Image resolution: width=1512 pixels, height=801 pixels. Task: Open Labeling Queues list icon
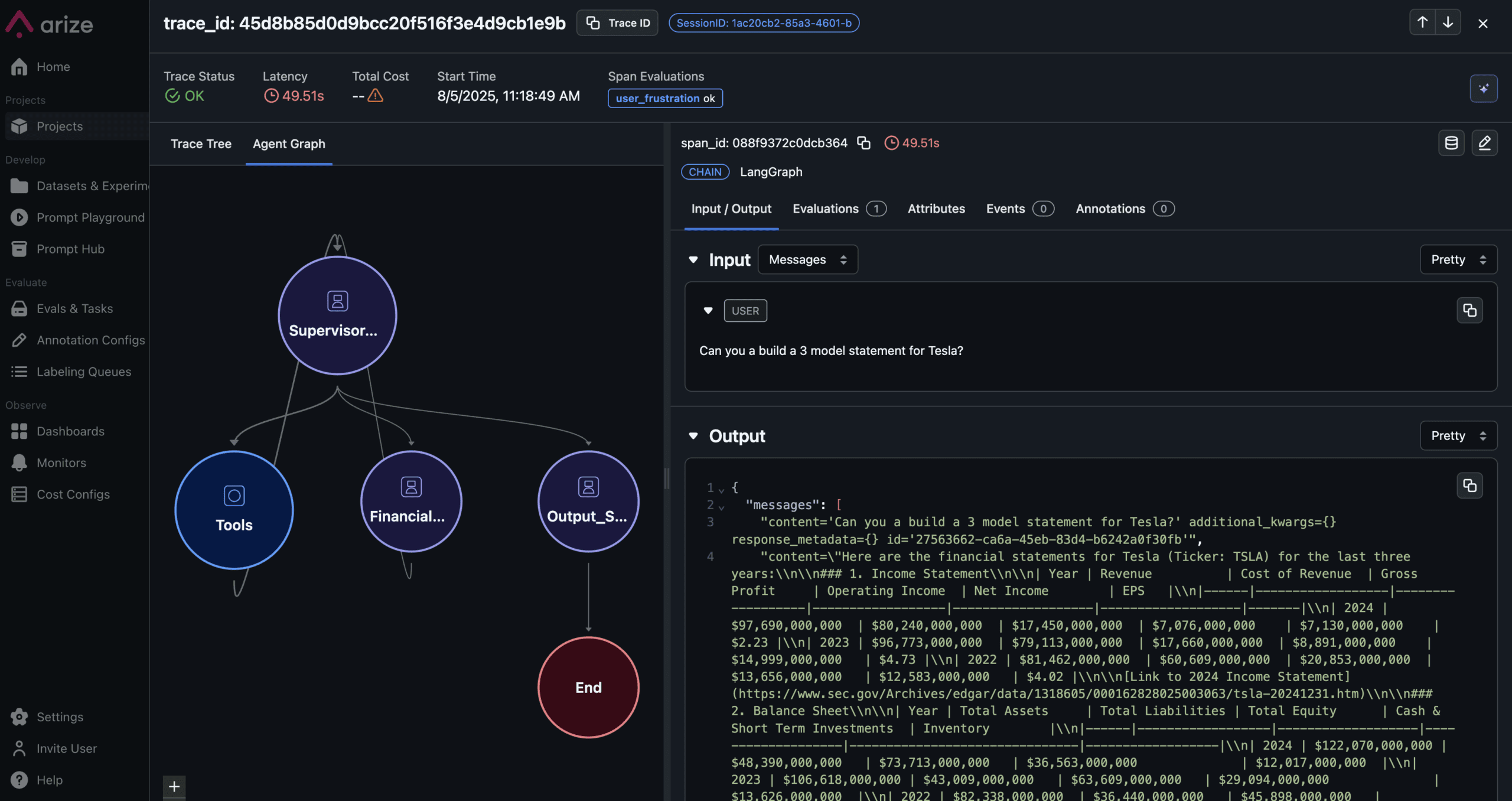pyautogui.click(x=19, y=372)
